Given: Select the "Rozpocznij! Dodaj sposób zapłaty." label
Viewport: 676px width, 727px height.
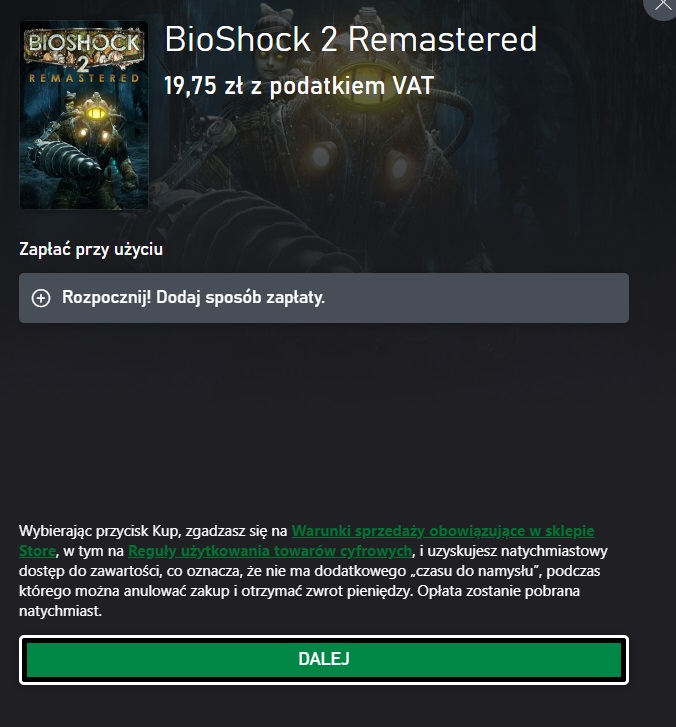Looking at the screenshot, I should (193, 297).
